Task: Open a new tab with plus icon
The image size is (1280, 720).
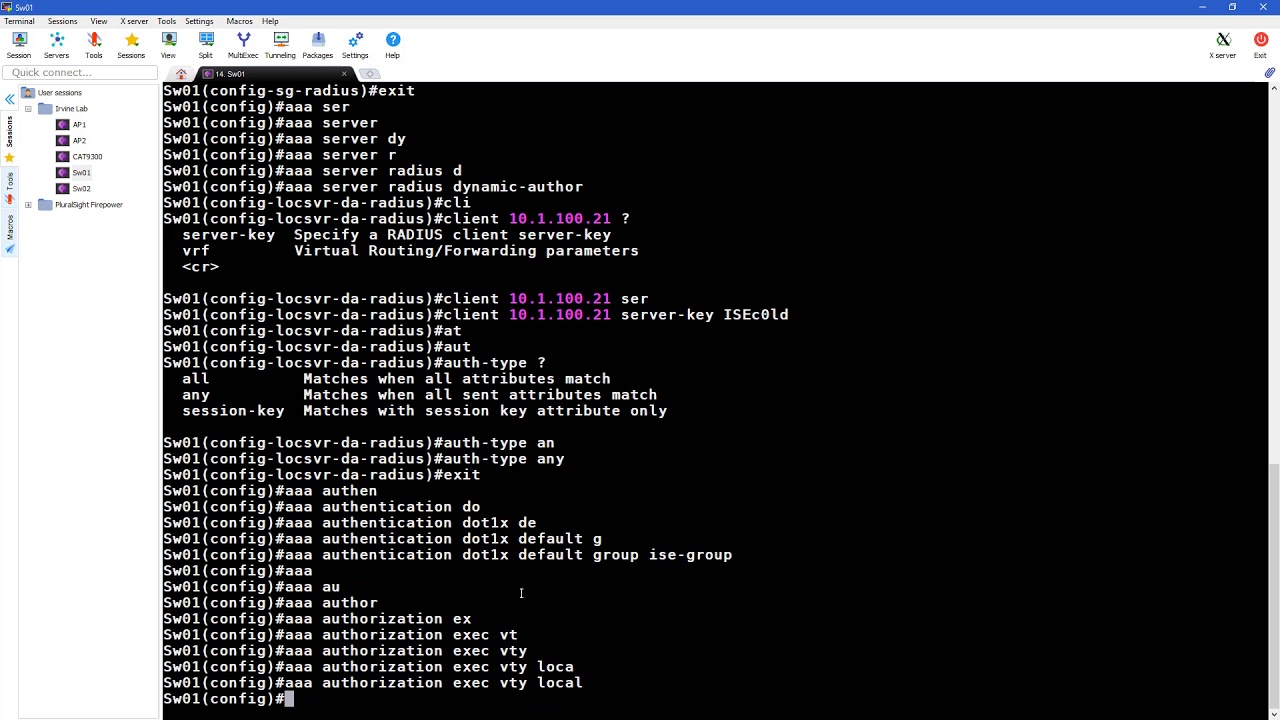Action: point(370,74)
